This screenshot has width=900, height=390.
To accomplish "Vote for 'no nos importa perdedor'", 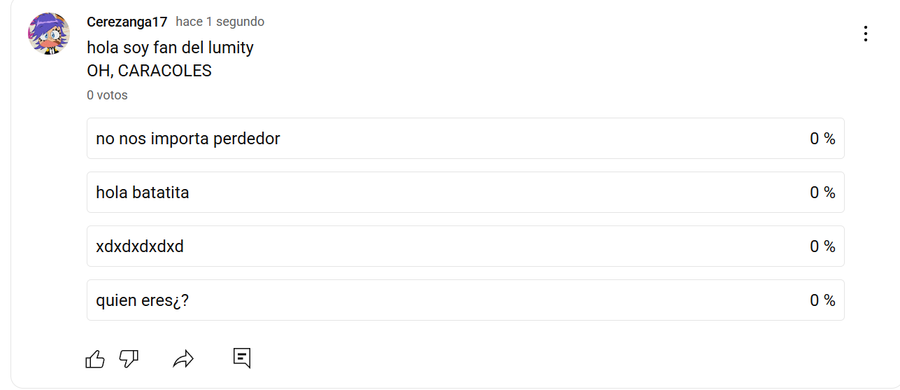I will [x=465, y=138].
